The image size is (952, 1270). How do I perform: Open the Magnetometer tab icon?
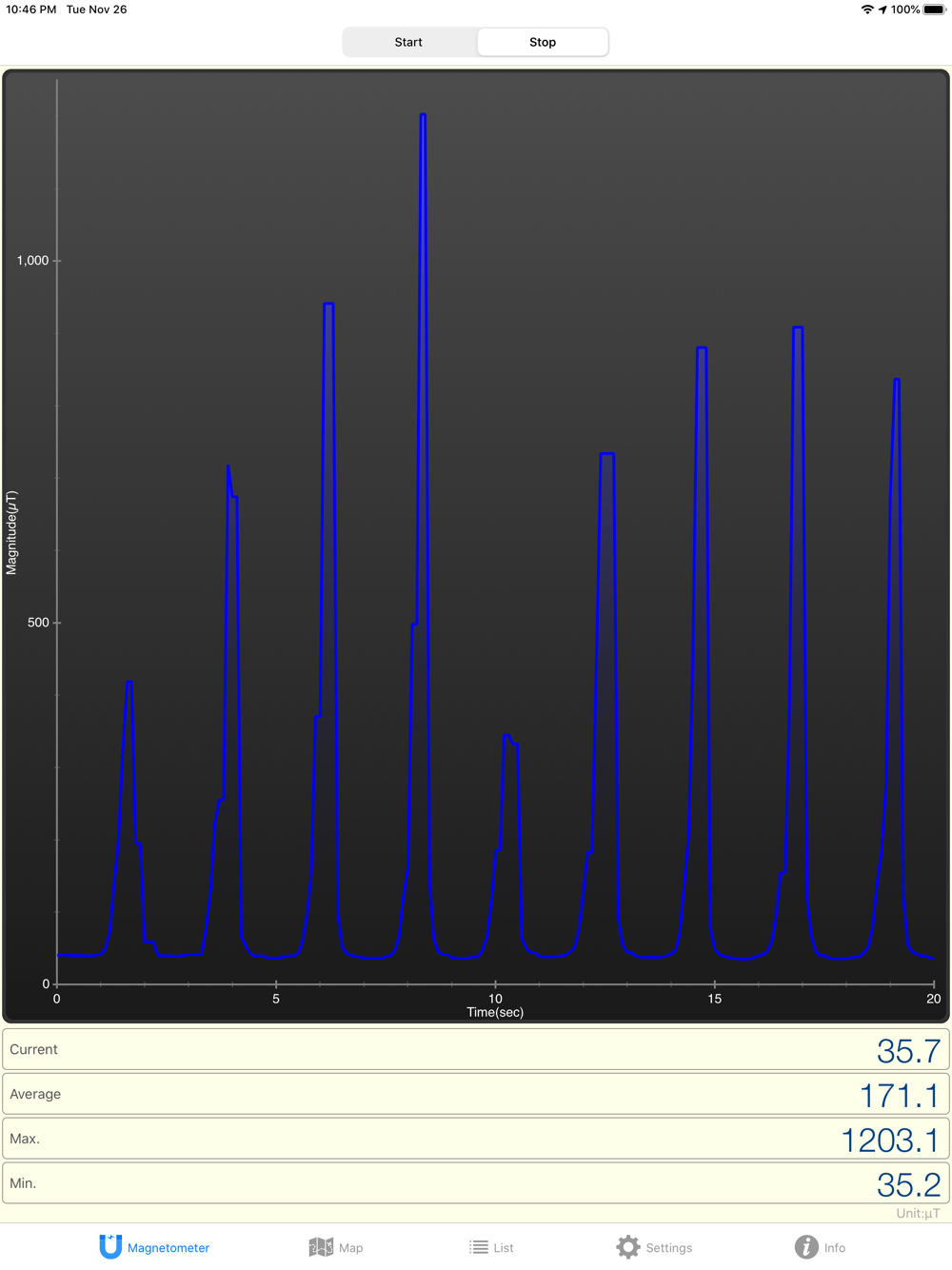(110, 1246)
